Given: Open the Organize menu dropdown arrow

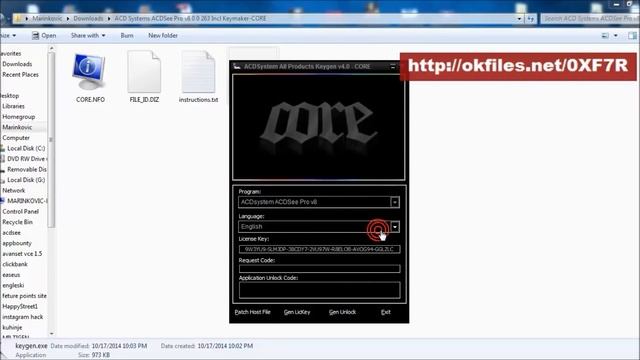Looking at the screenshot, I should [14, 36].
